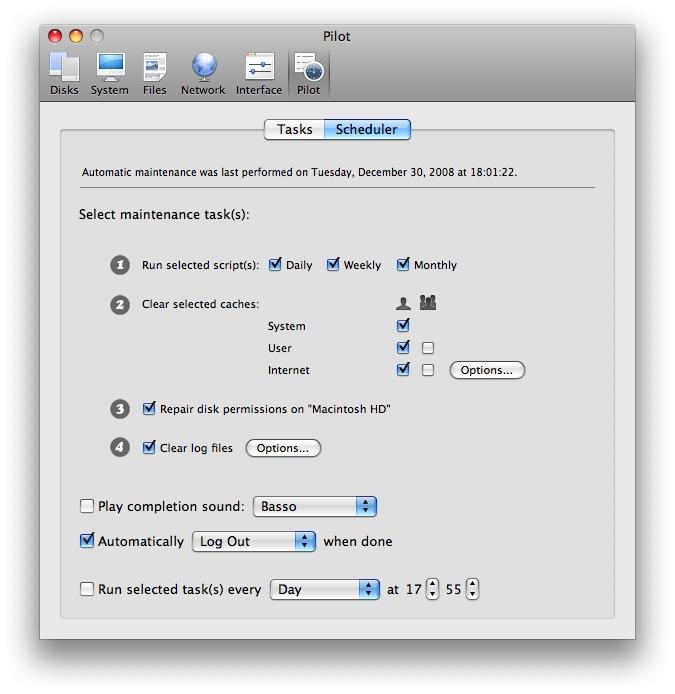675x694 pixels.
Task: Open the Network globe pane
Action: coord(203,74)
